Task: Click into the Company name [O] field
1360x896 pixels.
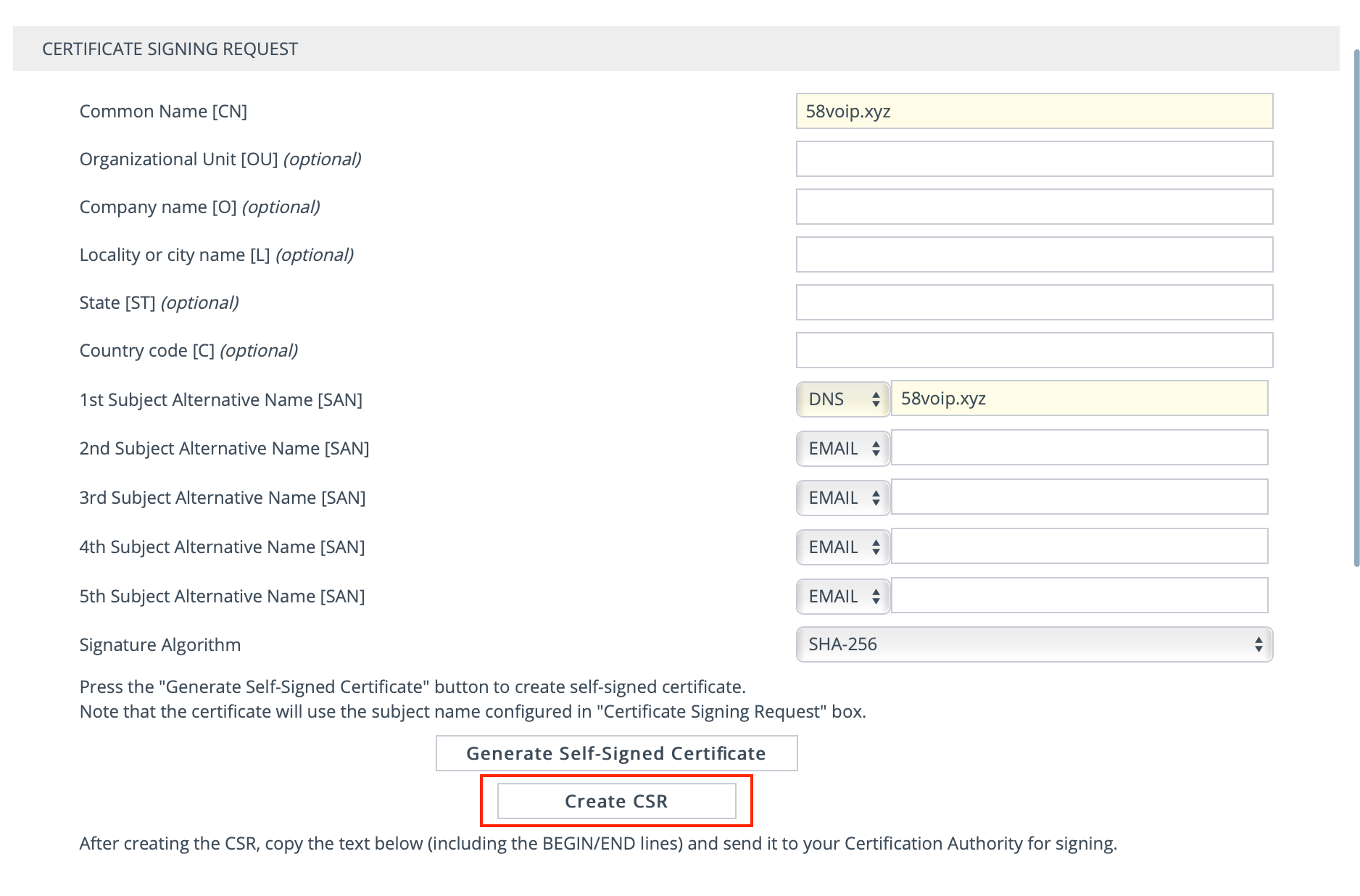Action: coord(1034,207)
